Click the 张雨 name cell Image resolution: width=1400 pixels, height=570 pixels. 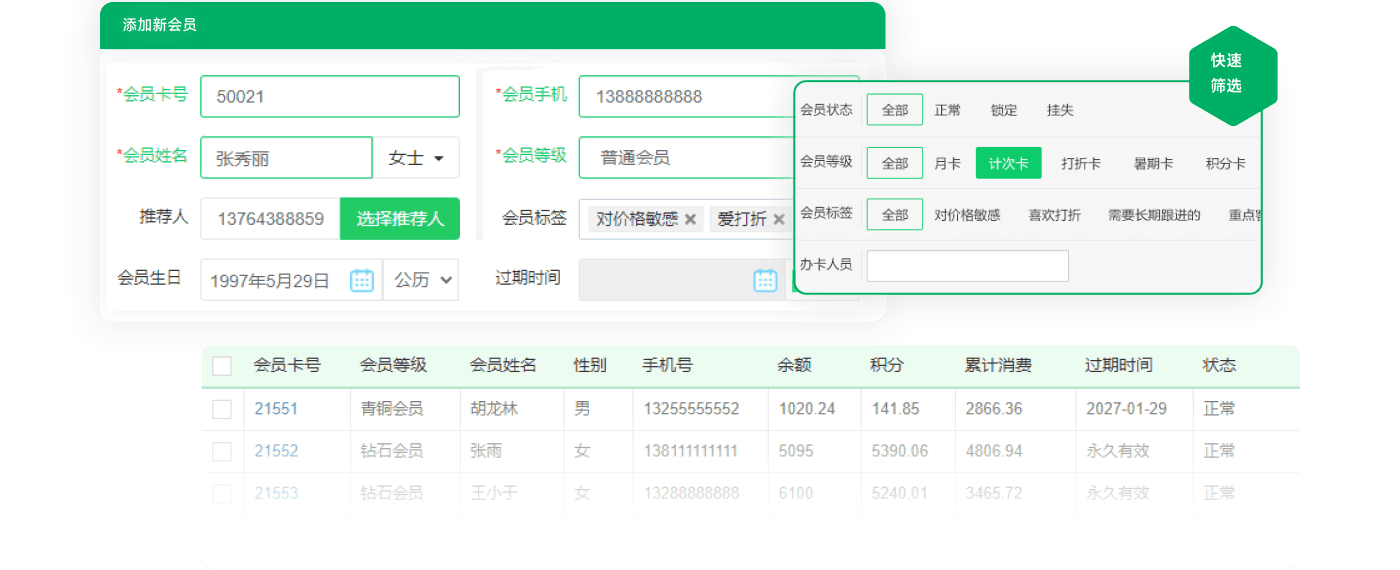pyautogui.click(x=486, y=451)
